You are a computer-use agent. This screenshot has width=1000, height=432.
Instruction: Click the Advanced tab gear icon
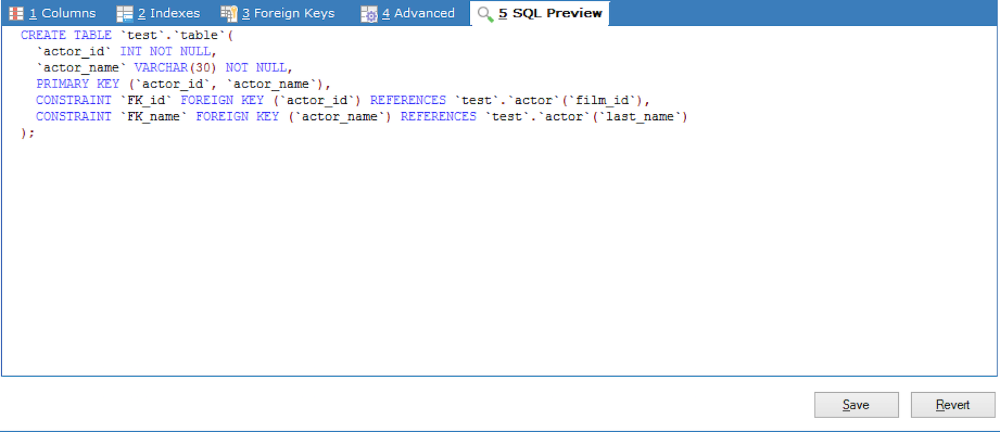(369, 14)
